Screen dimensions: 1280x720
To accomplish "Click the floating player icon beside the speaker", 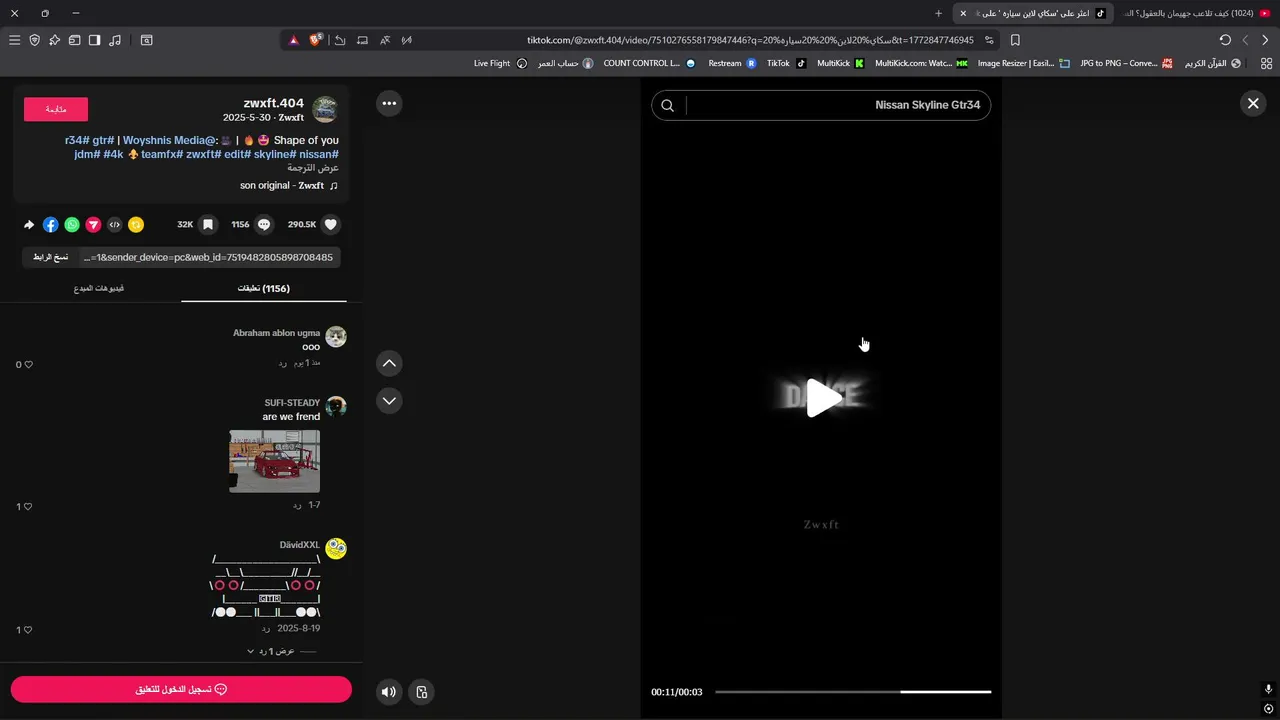I will coord(422,692).
